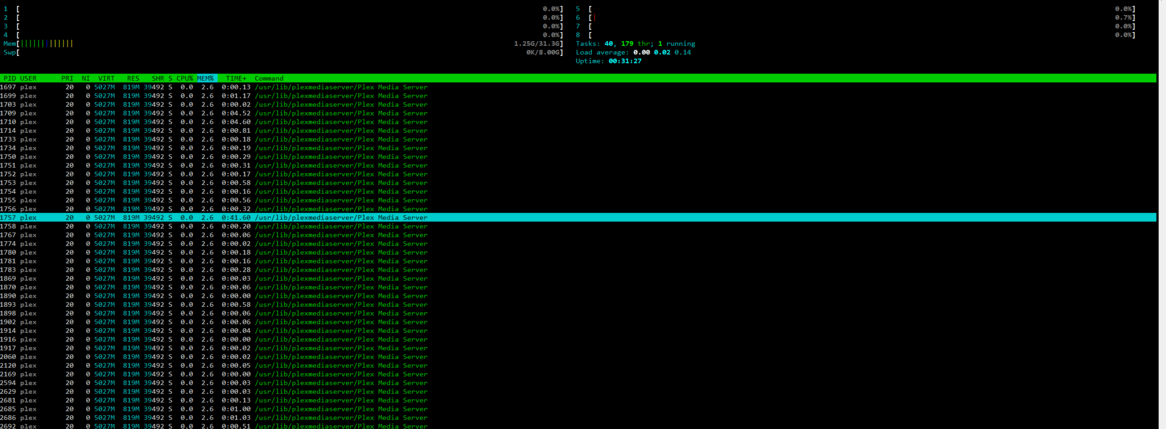Select process row with PID 1783
Viewport: 1166px width, 429px height.
pyautogui.click(x=579, y=269)
